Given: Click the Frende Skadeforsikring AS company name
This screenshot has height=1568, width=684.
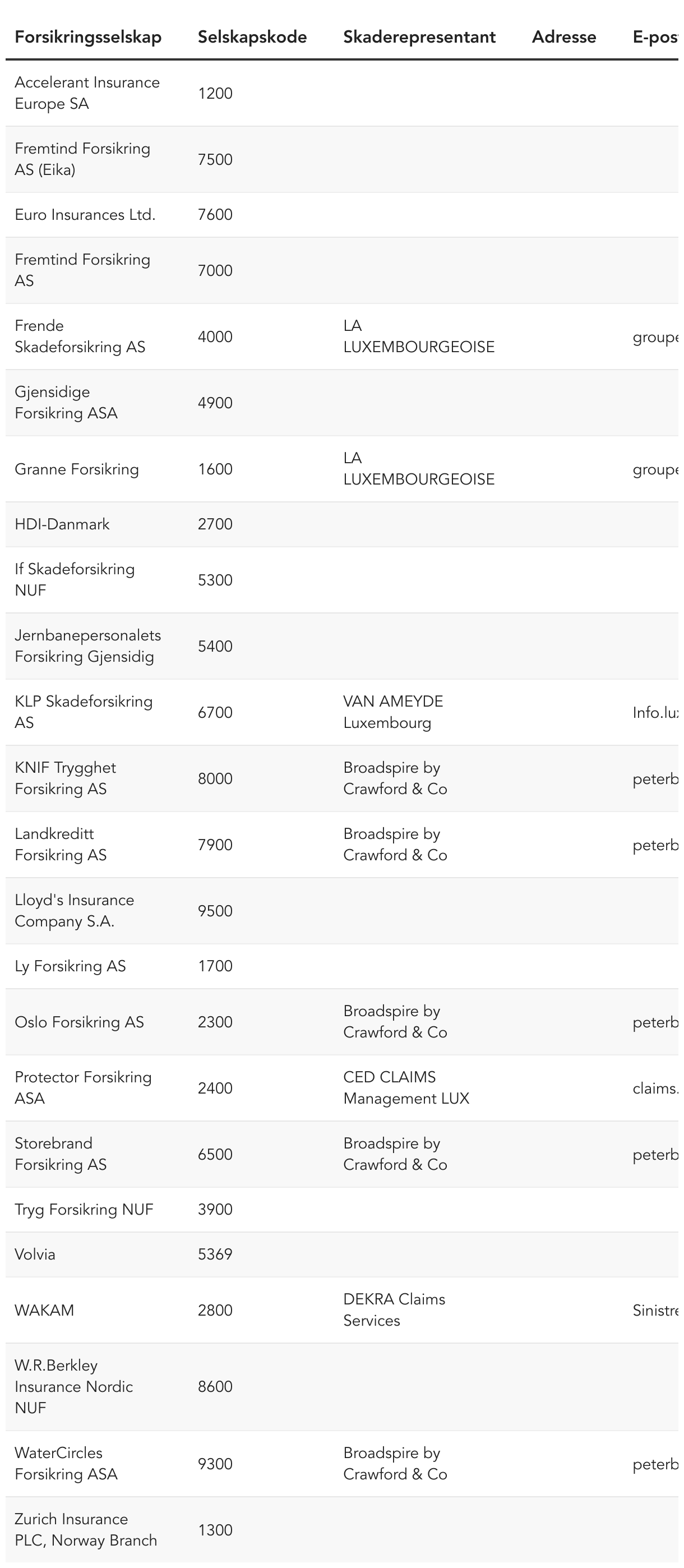Looking at the screenshot, I should [x=80, y=336].
